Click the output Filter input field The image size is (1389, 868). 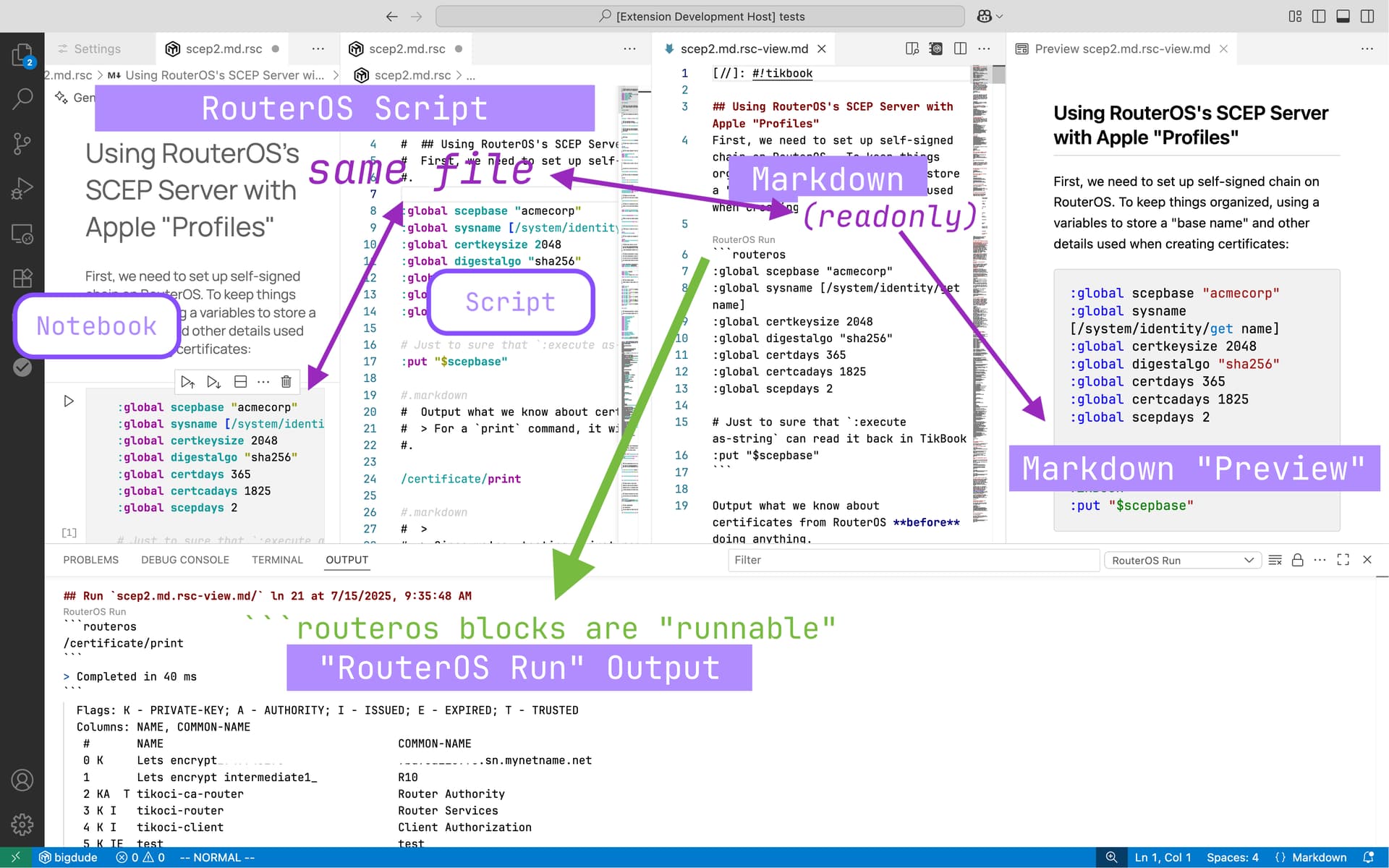[914, 560]
